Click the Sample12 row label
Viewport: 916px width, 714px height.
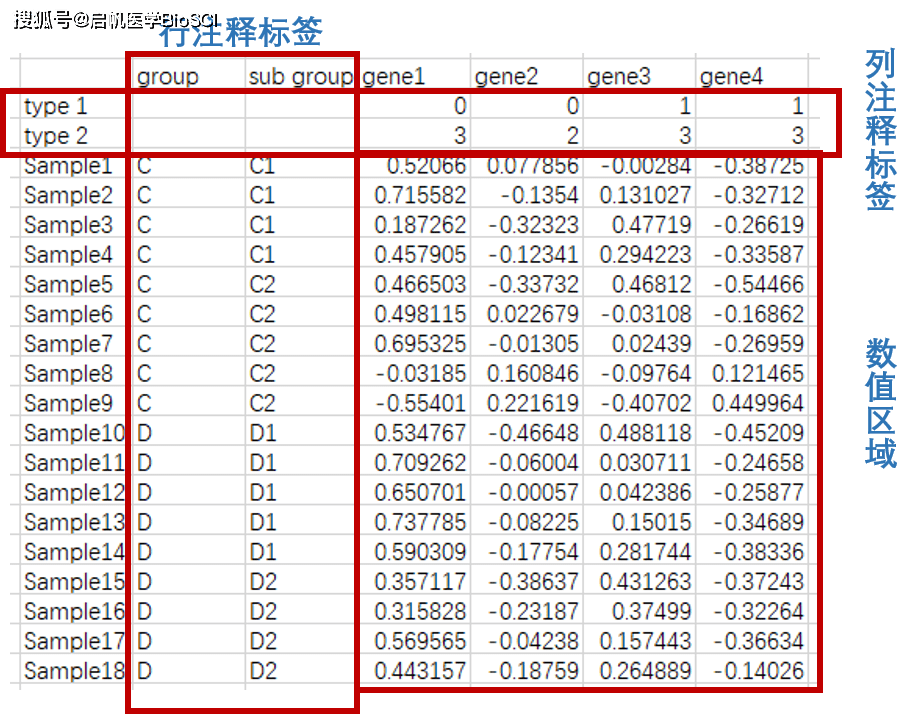coord(74,493)
